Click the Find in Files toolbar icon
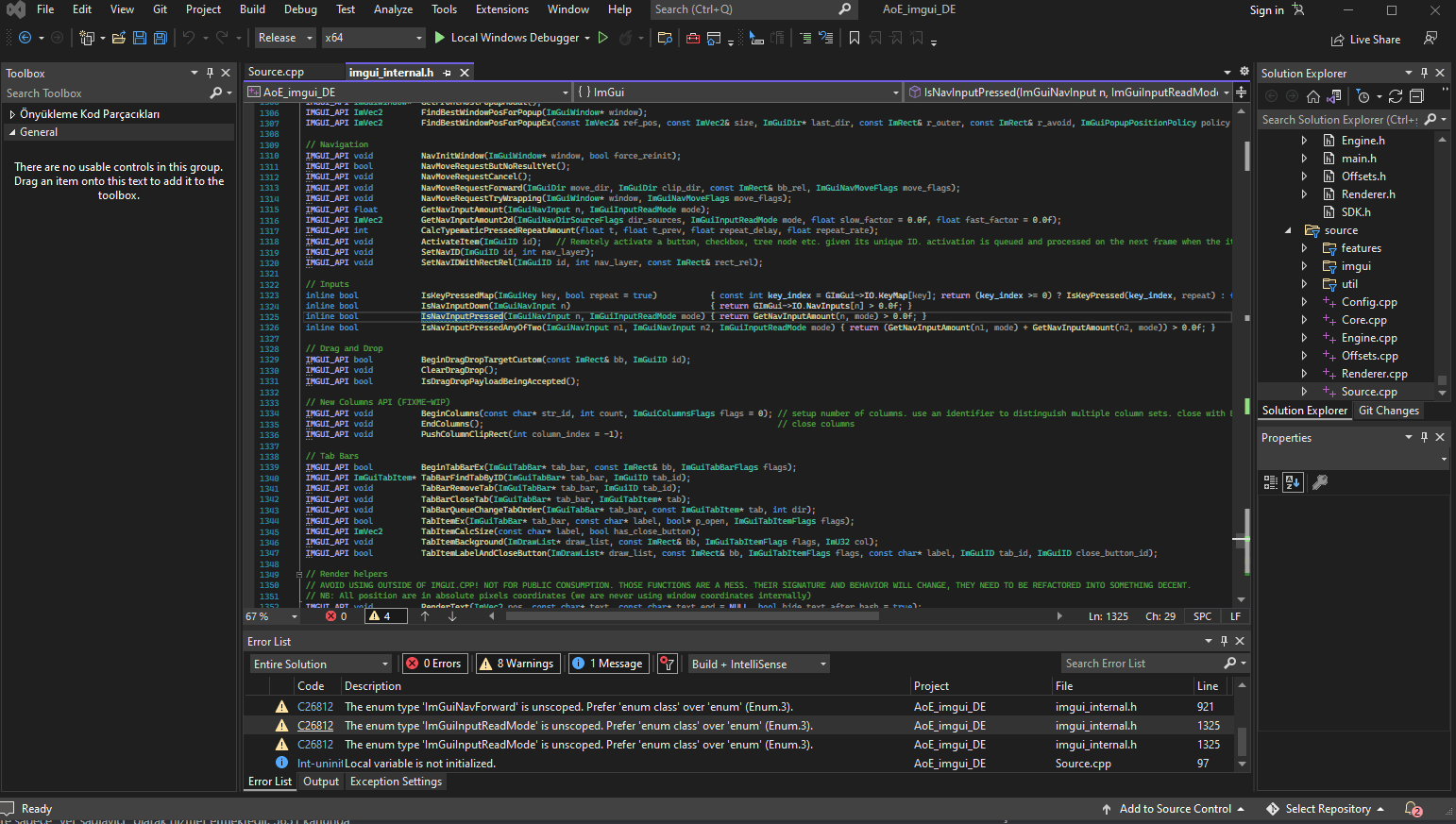 coord(665,38)
